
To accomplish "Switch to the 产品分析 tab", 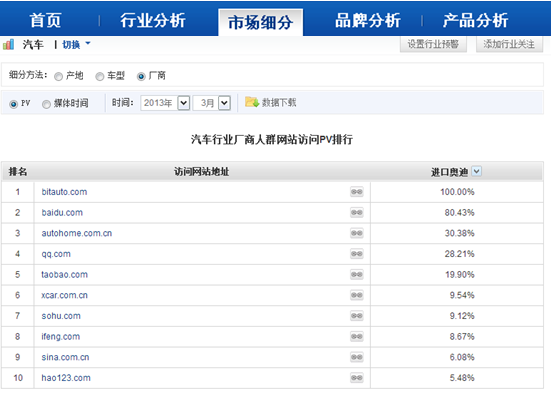I will click(x=475, y=20).
